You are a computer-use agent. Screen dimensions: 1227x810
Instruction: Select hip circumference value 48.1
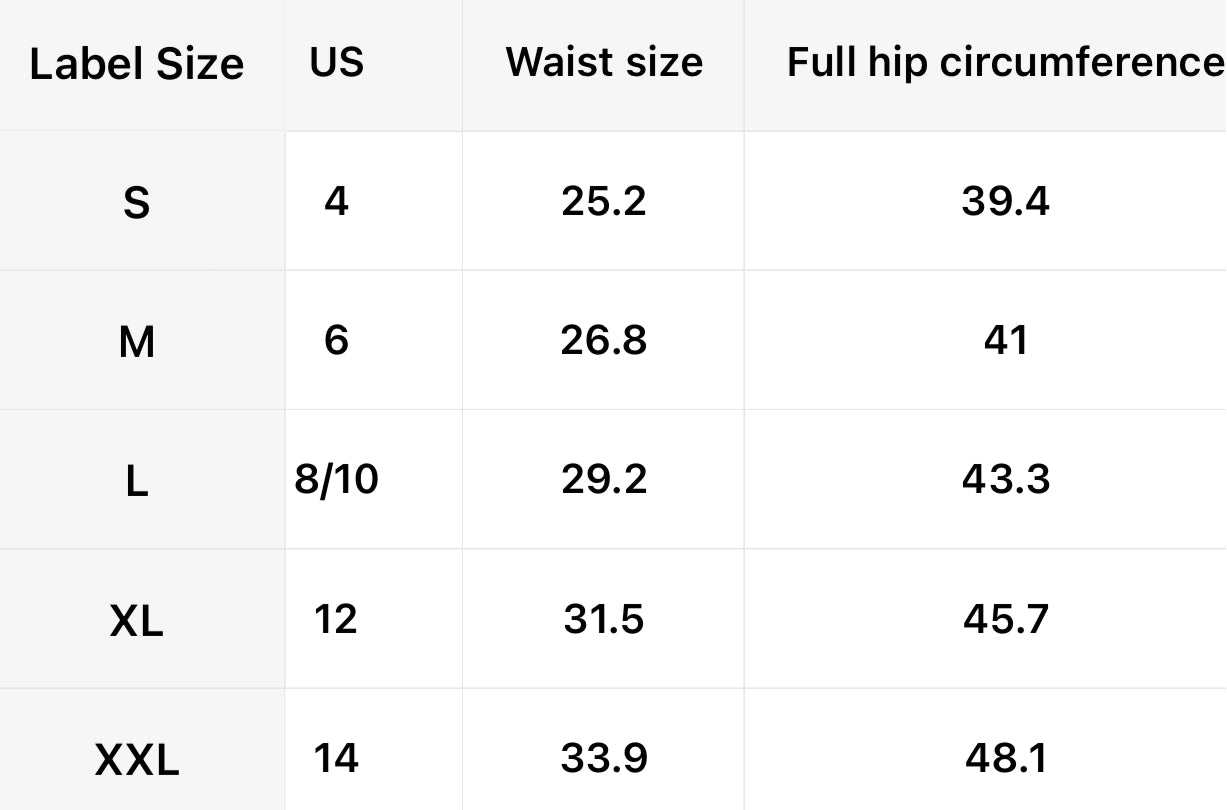click(x=1005, y=758)
